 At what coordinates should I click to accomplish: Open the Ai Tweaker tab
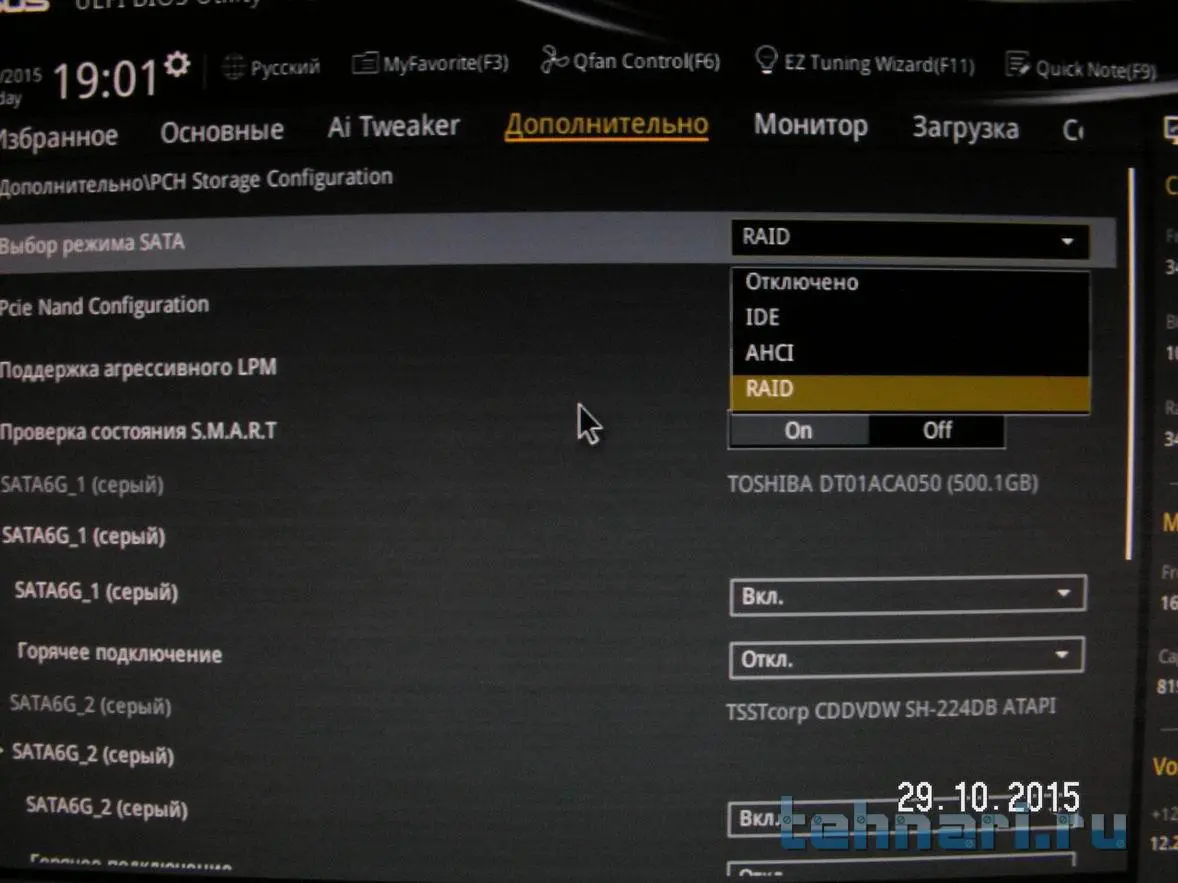[x=393, y=126]
